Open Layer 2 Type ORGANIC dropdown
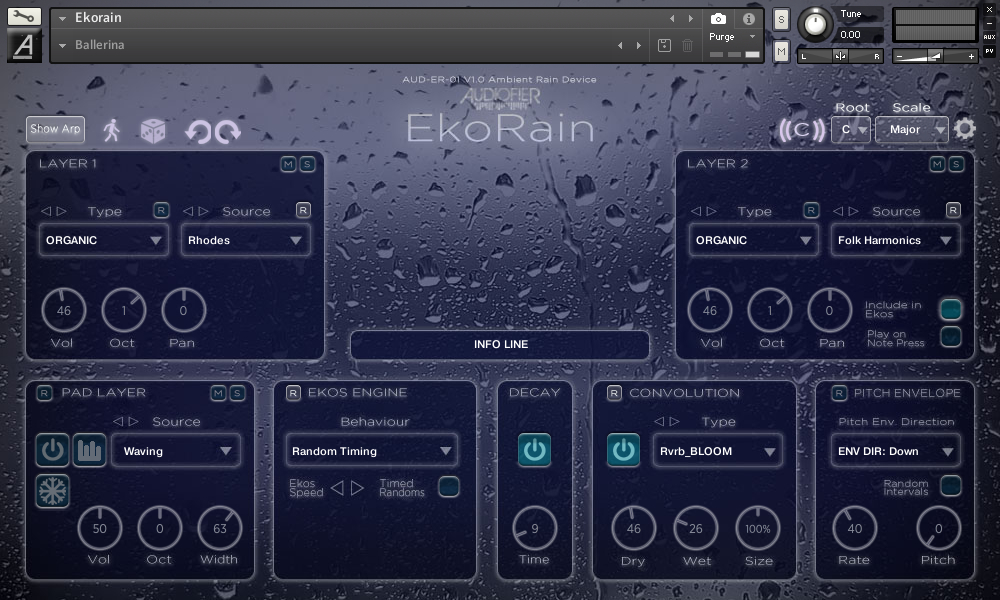The height and width of the screenshot is (600, 1000). (x=753, y=240)
